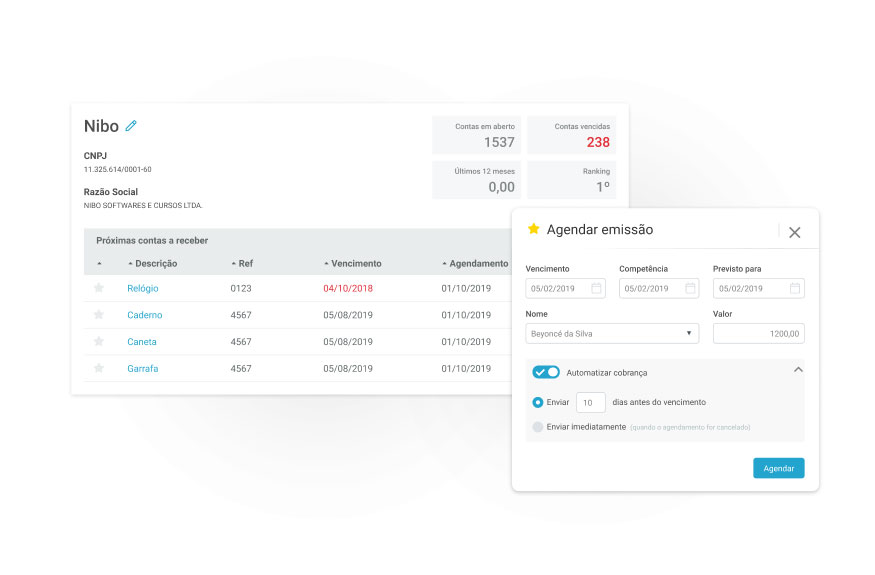Star the Caneta row
Screen dimensions: 875x575
[99, 341]
